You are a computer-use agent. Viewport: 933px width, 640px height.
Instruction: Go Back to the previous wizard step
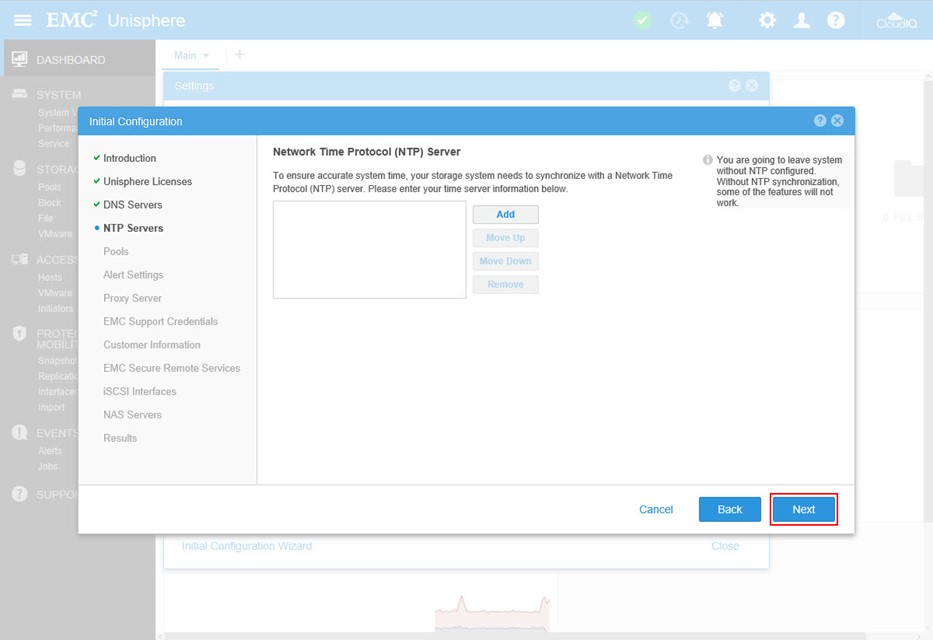point(730,509)
